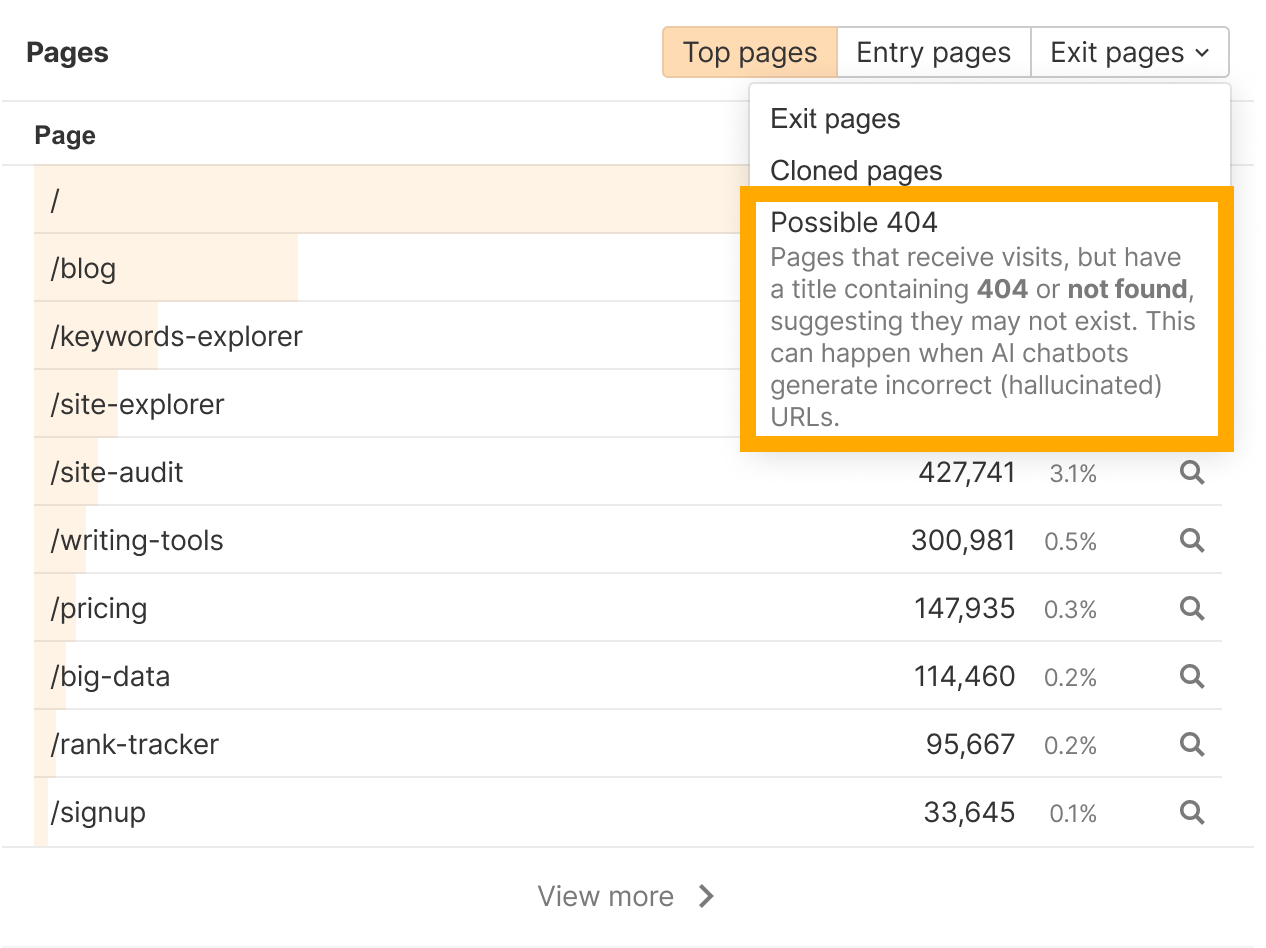Viewport: 1266px width, 948px height.
Task: Click the magnifier icon for /writing-tools
Action: (x=1191, y=540)
